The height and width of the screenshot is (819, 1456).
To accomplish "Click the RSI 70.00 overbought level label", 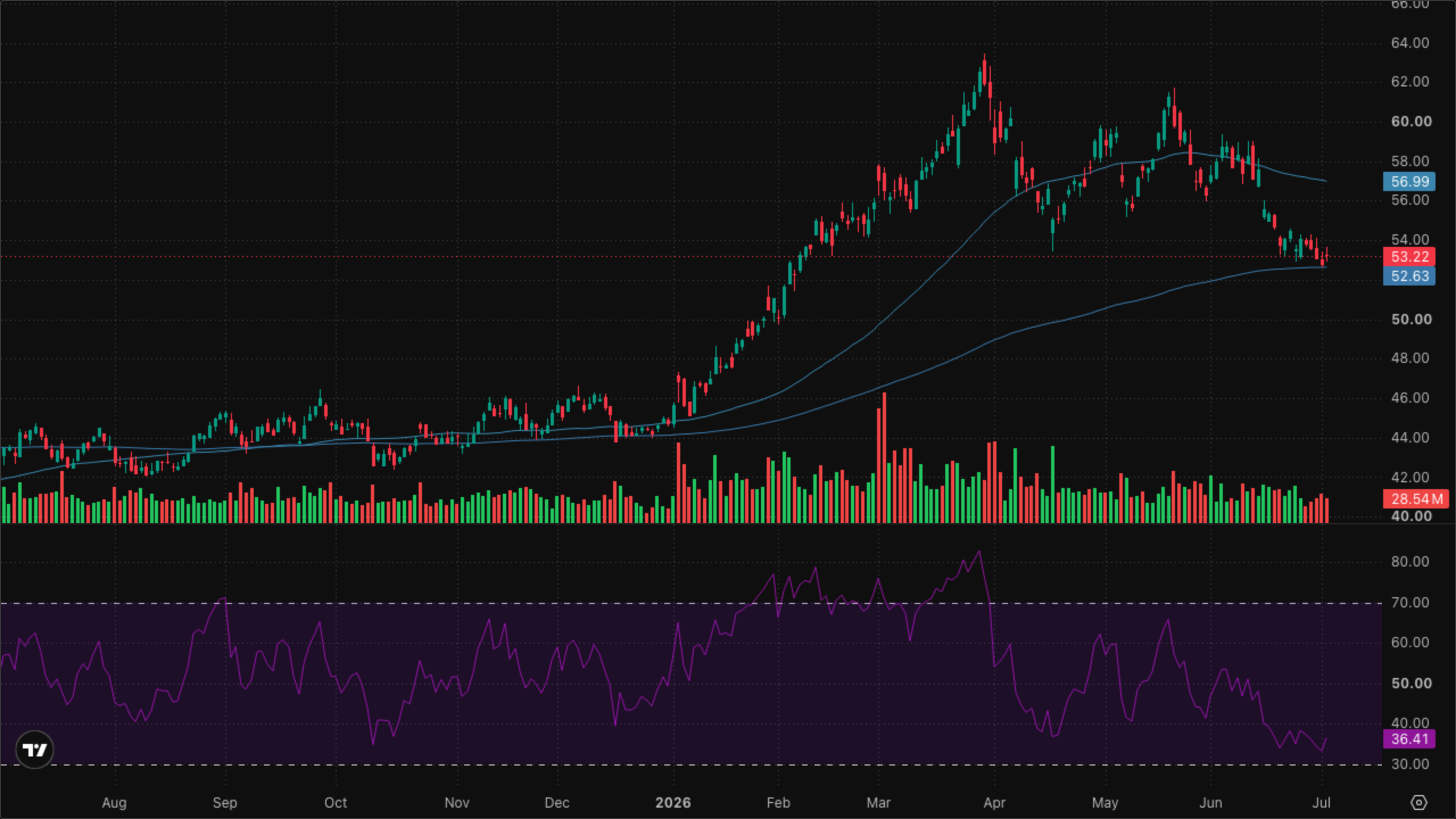I will pyautogui.click(x=1410, y=602).
